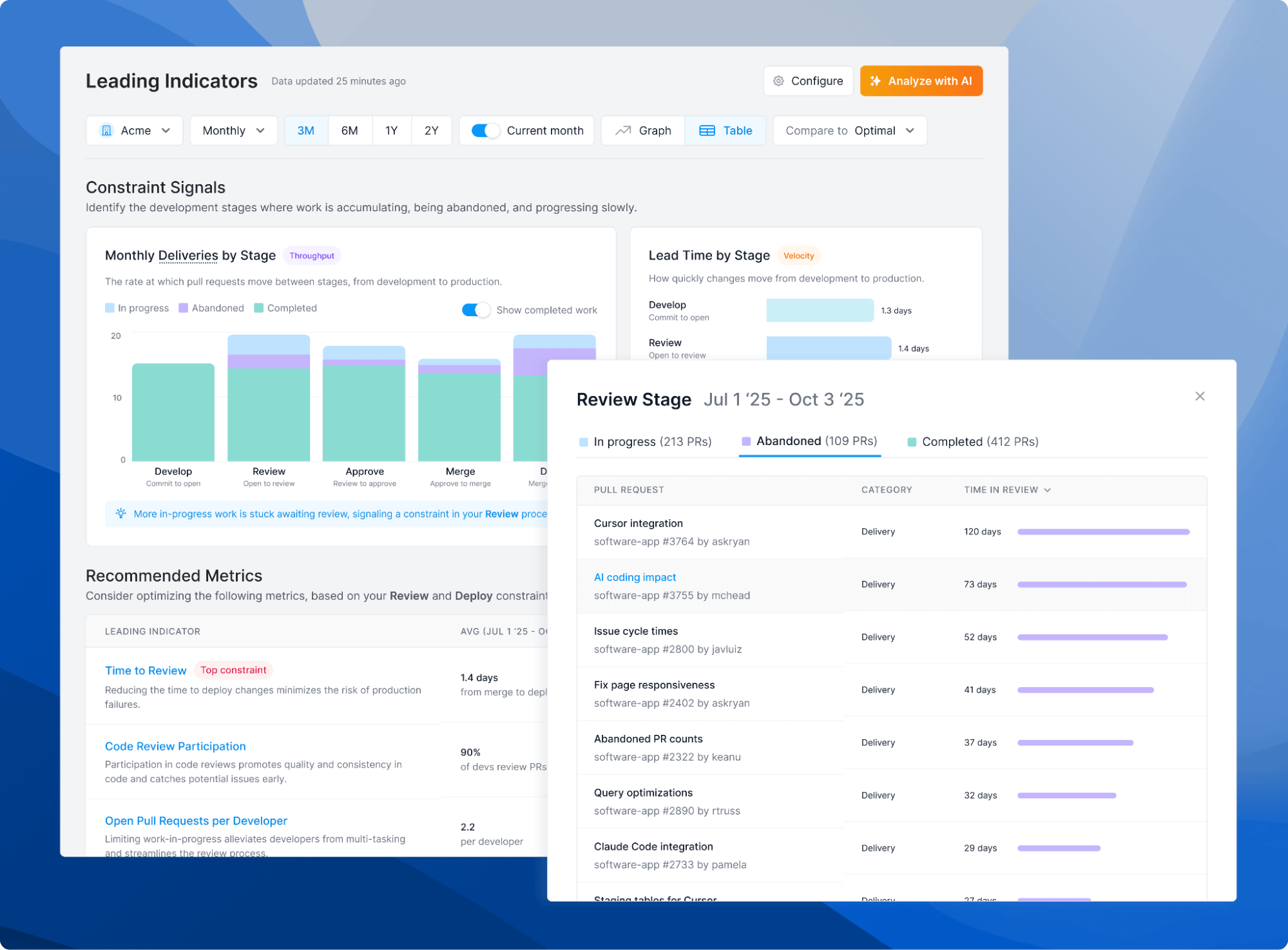Switch to In progress (213 PRs) tab
Viewport: 1288px width, 950px height.
pos(645,442)
